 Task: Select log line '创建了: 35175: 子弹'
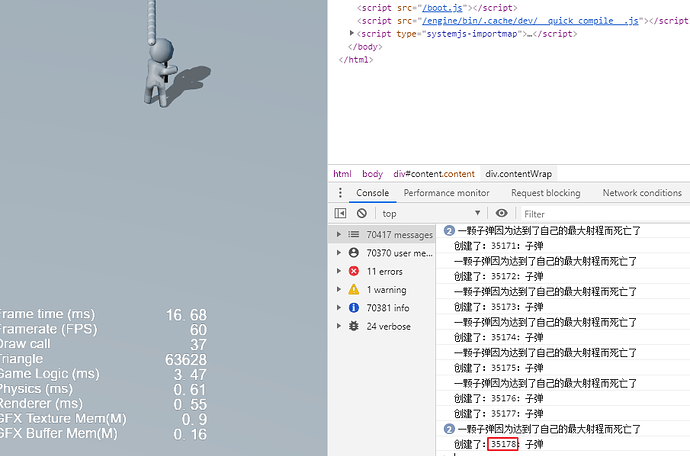tap(563, 368)
